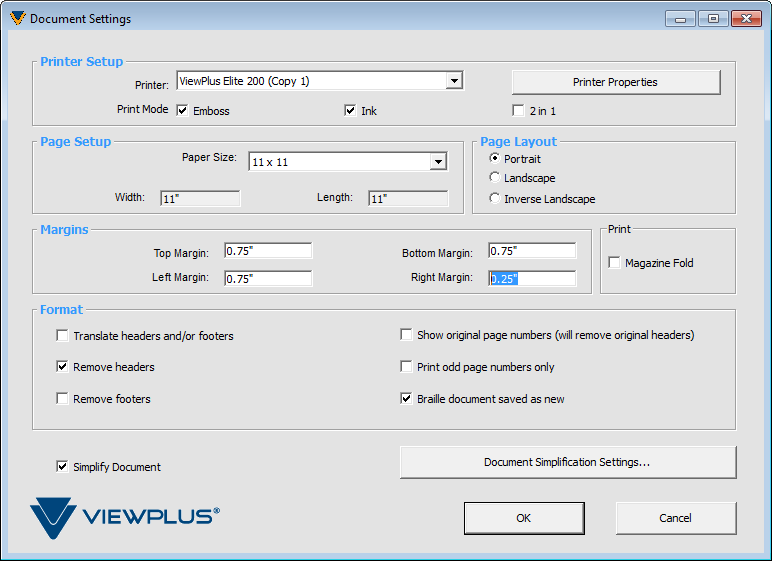Click the ViewPlus title bar app icon

click(x=17, y=18)
